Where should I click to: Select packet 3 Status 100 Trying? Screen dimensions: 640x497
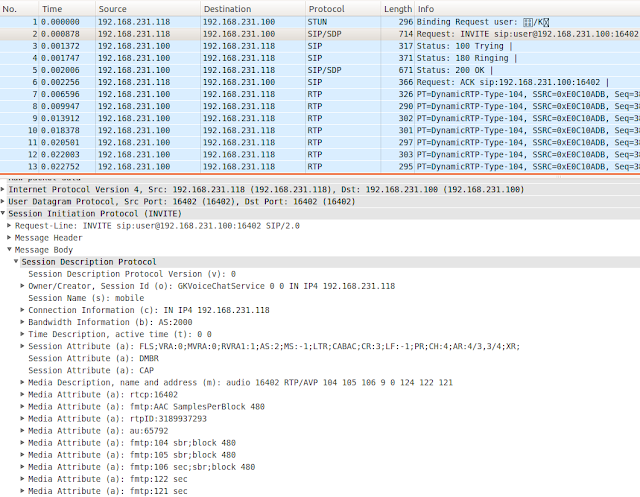(x=320, y=46)
